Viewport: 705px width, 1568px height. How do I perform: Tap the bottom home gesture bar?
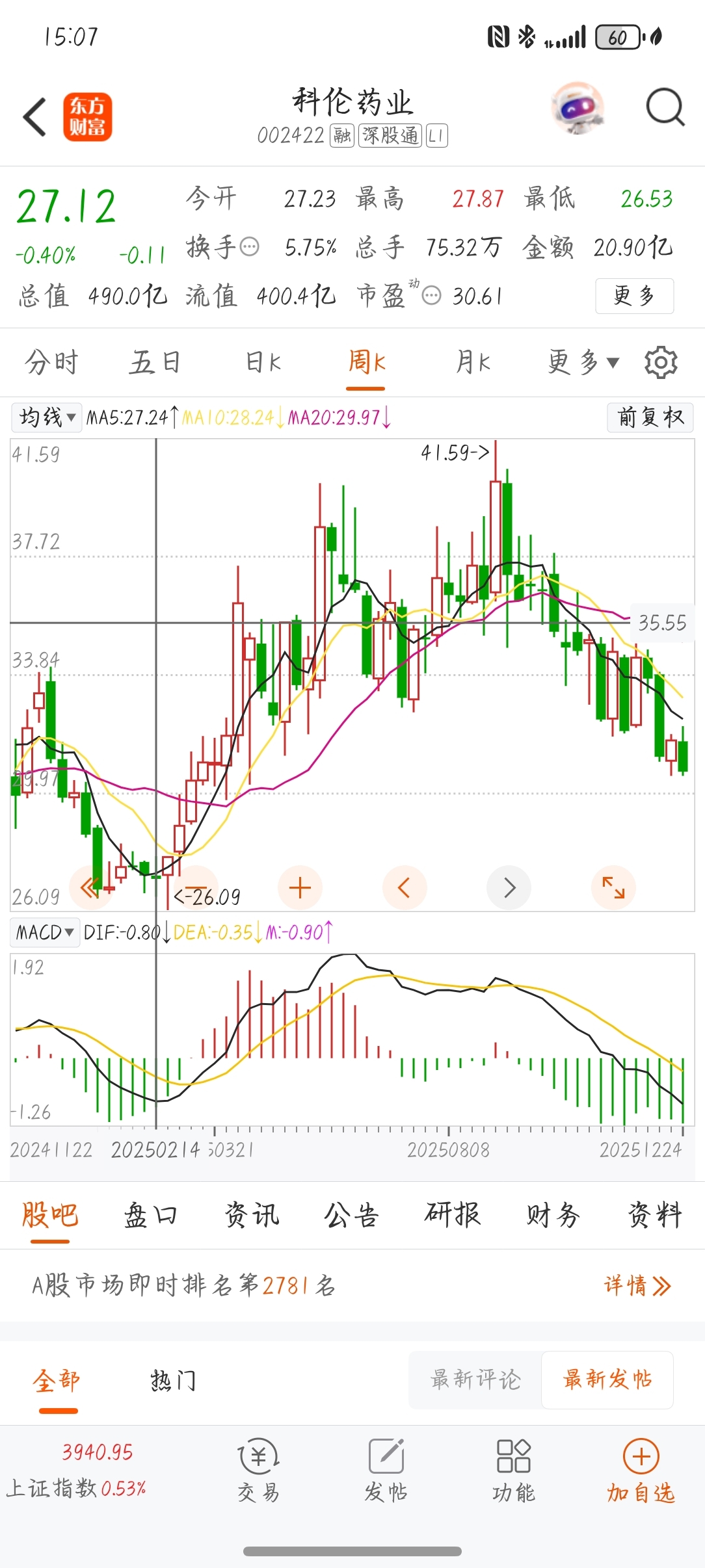[352, 1551]
